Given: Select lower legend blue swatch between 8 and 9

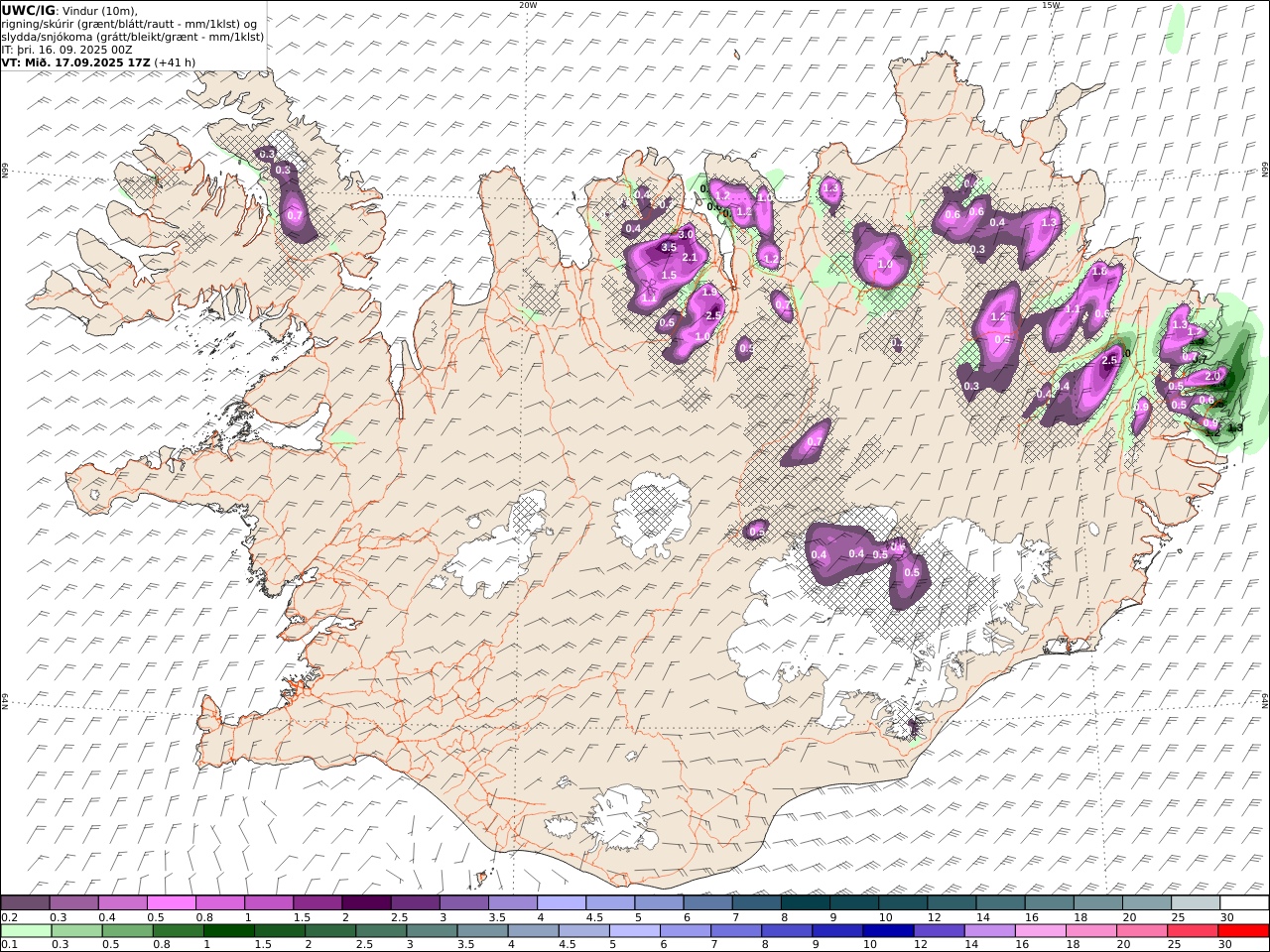Looking at the screenshot, I should (x=787, y=931).
